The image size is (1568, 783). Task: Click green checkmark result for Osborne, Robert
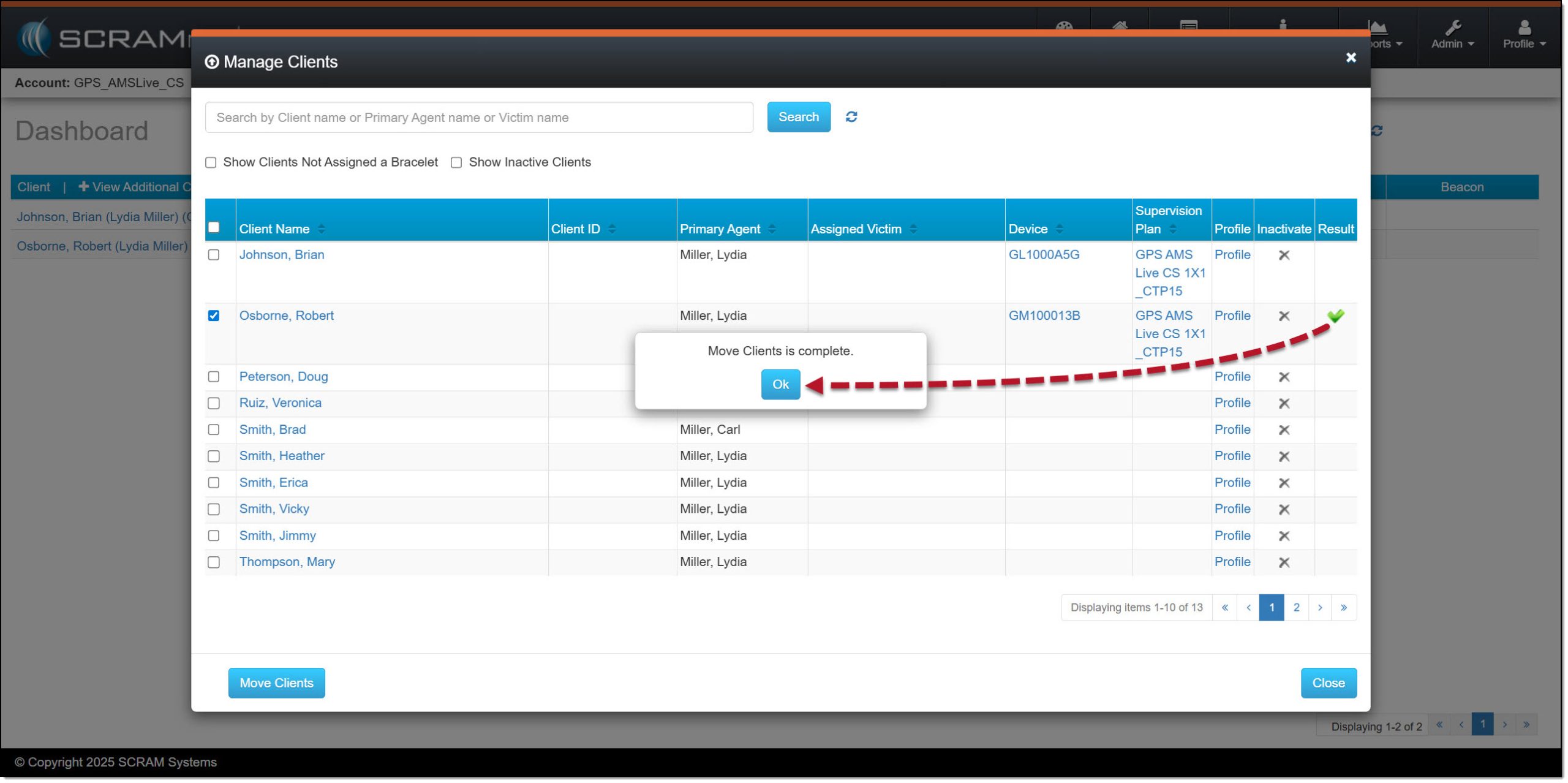coord(1335,316)
